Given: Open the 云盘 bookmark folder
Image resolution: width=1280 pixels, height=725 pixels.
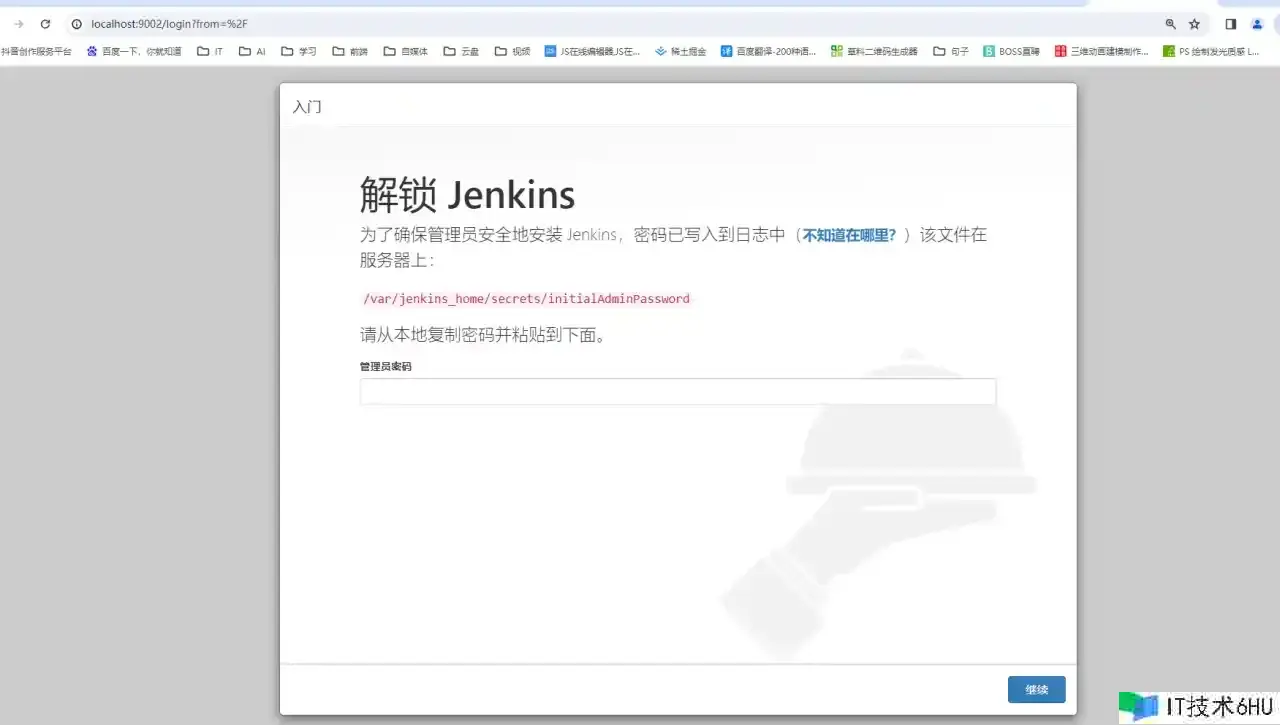Looking at the screenshot, I should coord(461,51).
